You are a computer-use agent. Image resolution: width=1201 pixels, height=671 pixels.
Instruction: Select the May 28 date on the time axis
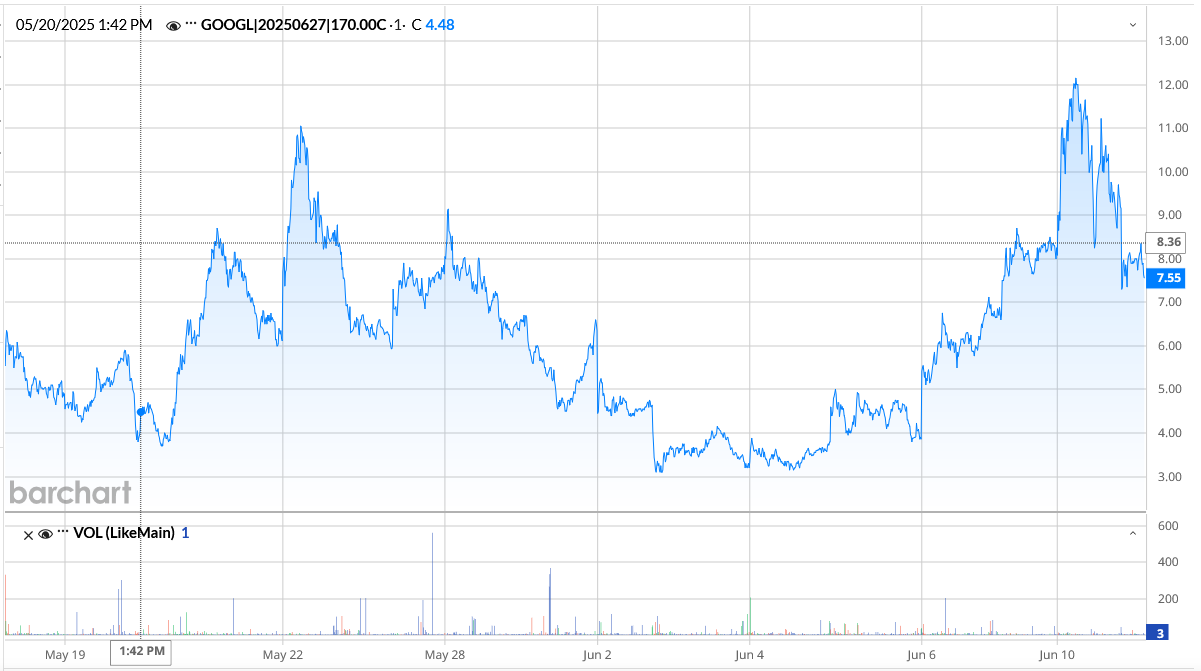point(444,654)
